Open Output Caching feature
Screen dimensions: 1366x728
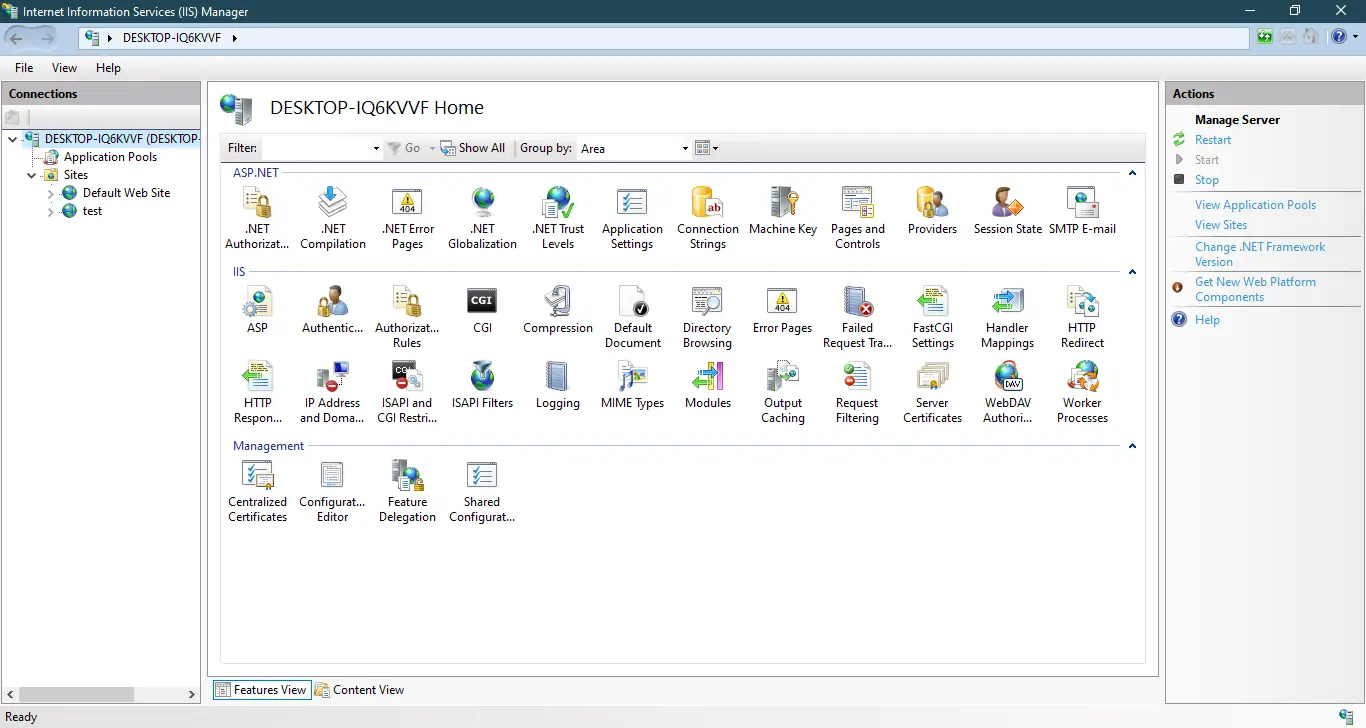coord(783,392)
